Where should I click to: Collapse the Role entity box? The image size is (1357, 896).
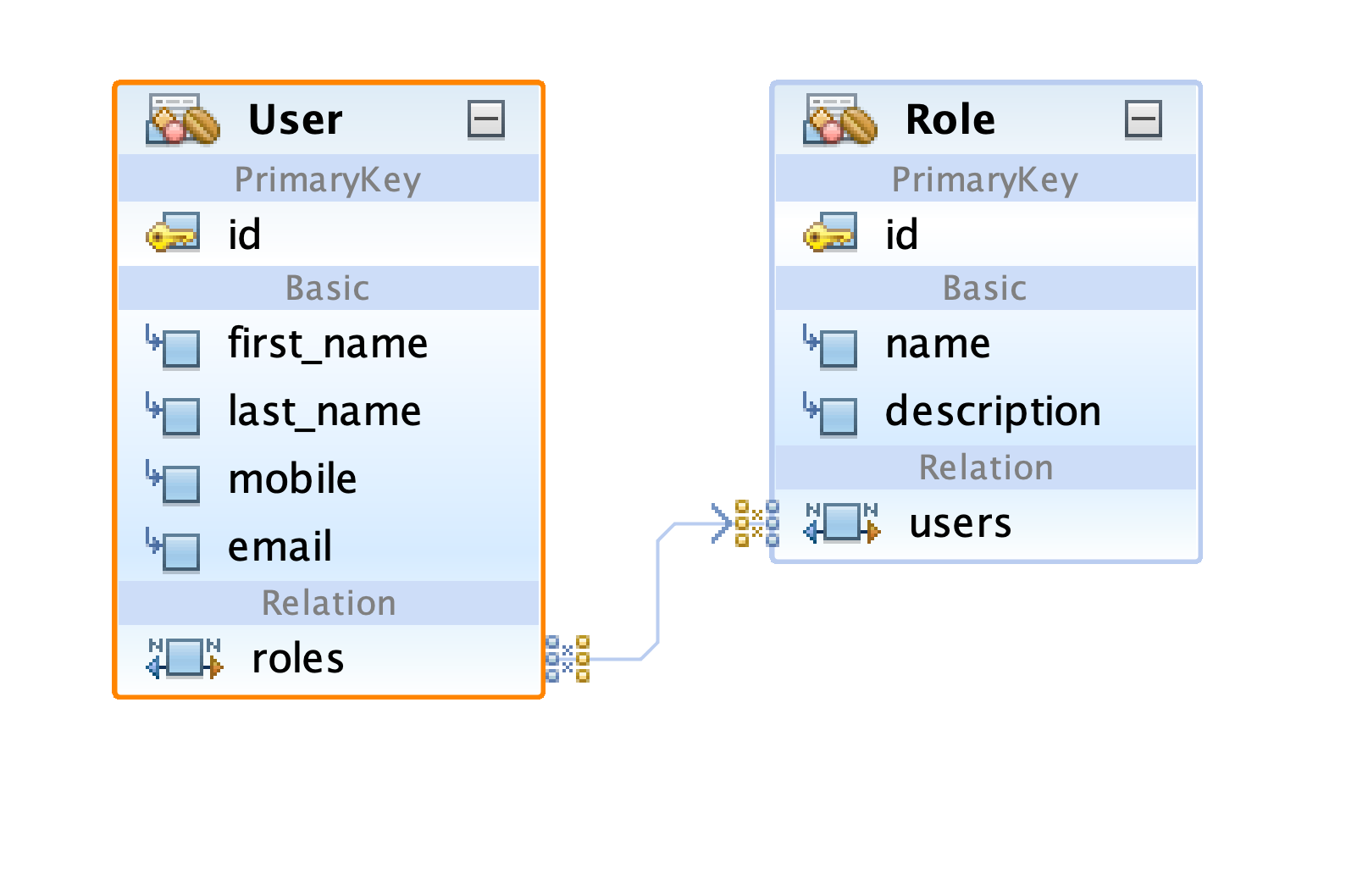1144,119
